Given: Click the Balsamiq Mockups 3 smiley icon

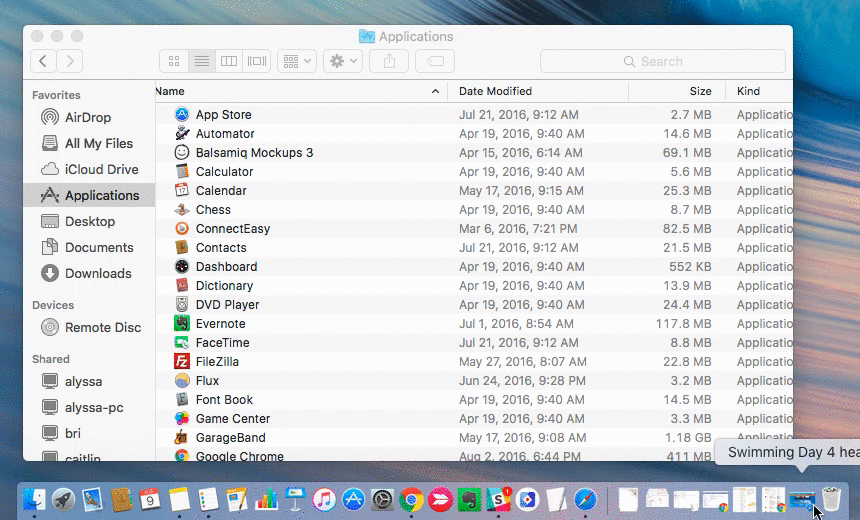Looking at the screenshot, I should [x=182, y=152].
